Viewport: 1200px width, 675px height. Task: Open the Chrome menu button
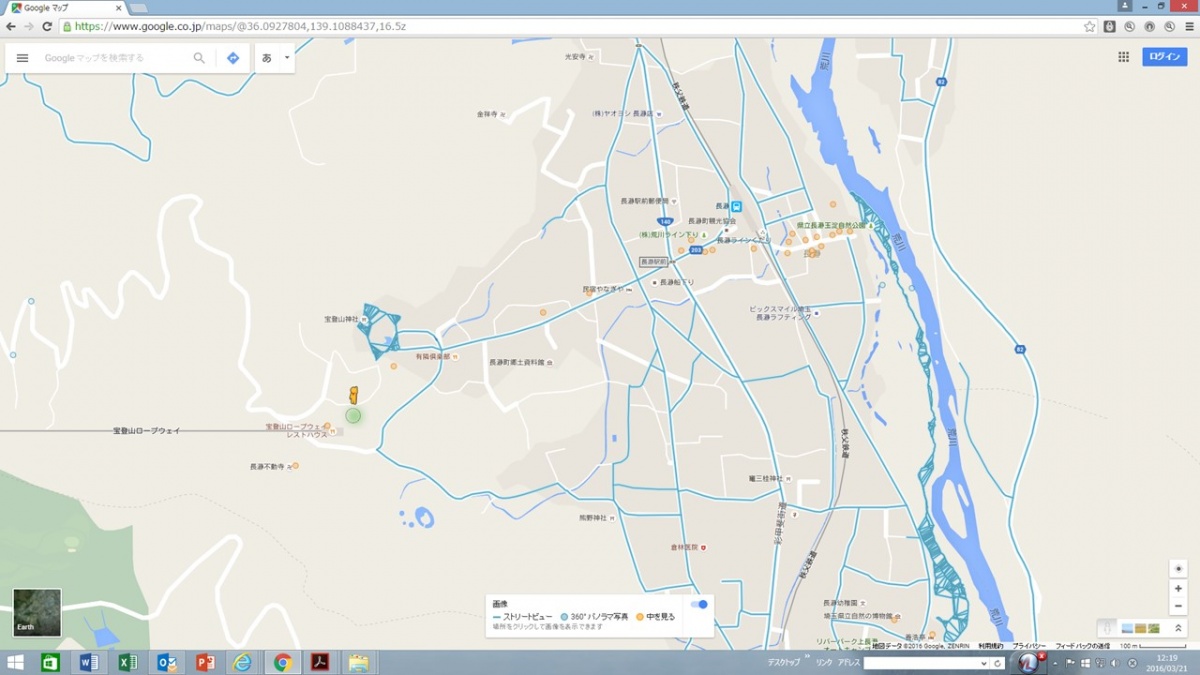coord(1189,27)
